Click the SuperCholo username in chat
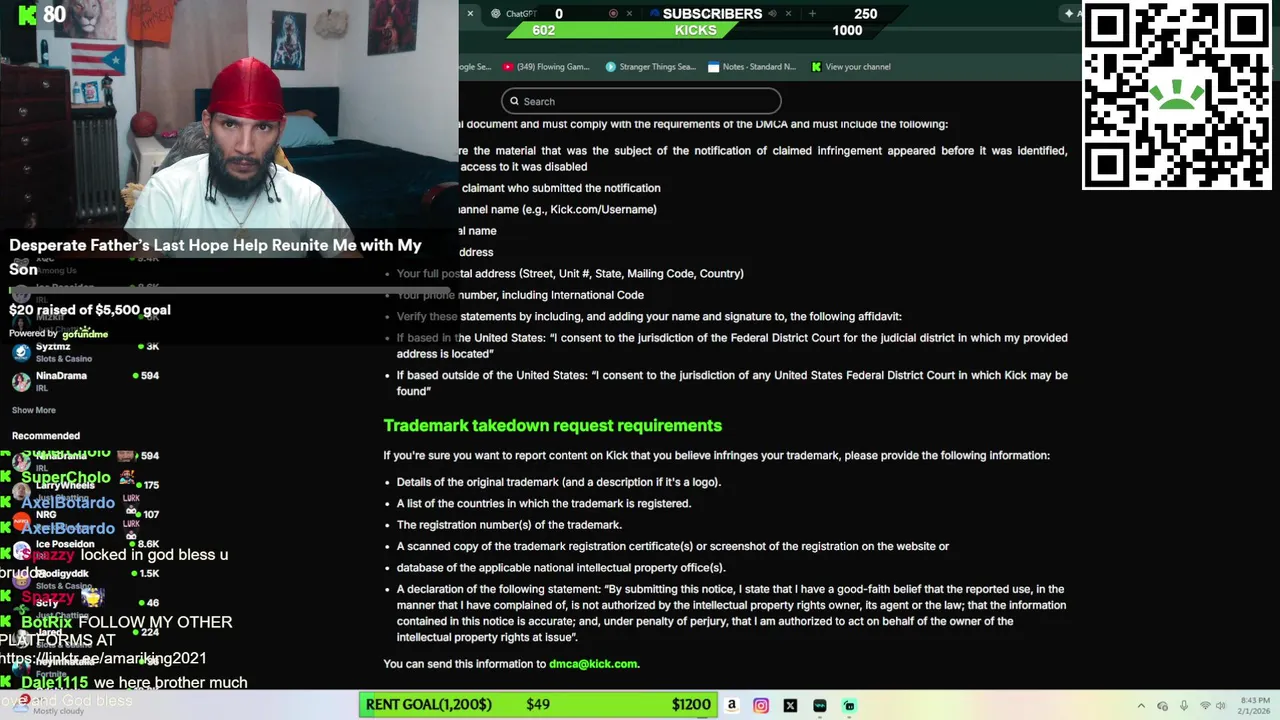This screenshot has height=720, width=1280. (66, 477)
